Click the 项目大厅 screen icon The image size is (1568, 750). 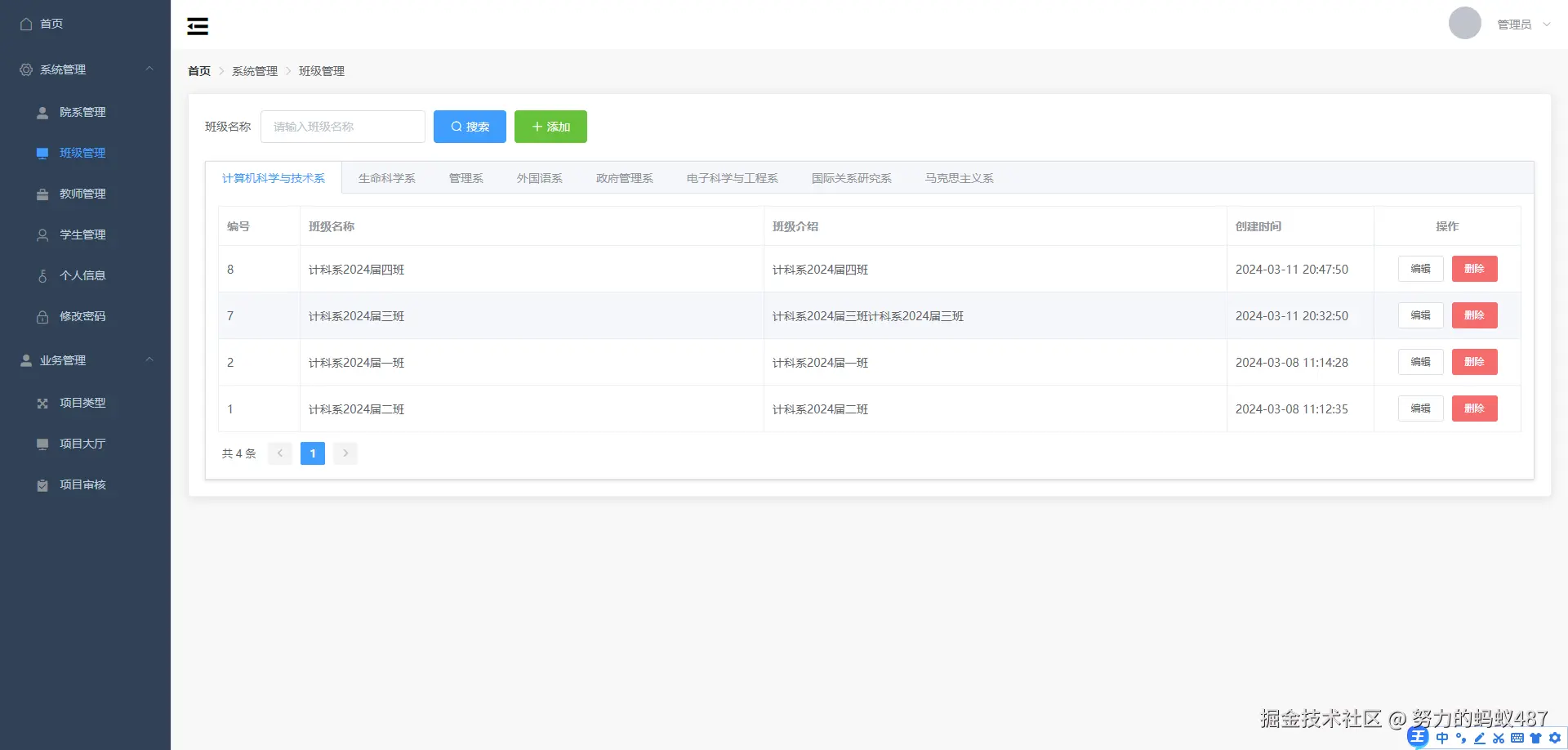point(42,444)
